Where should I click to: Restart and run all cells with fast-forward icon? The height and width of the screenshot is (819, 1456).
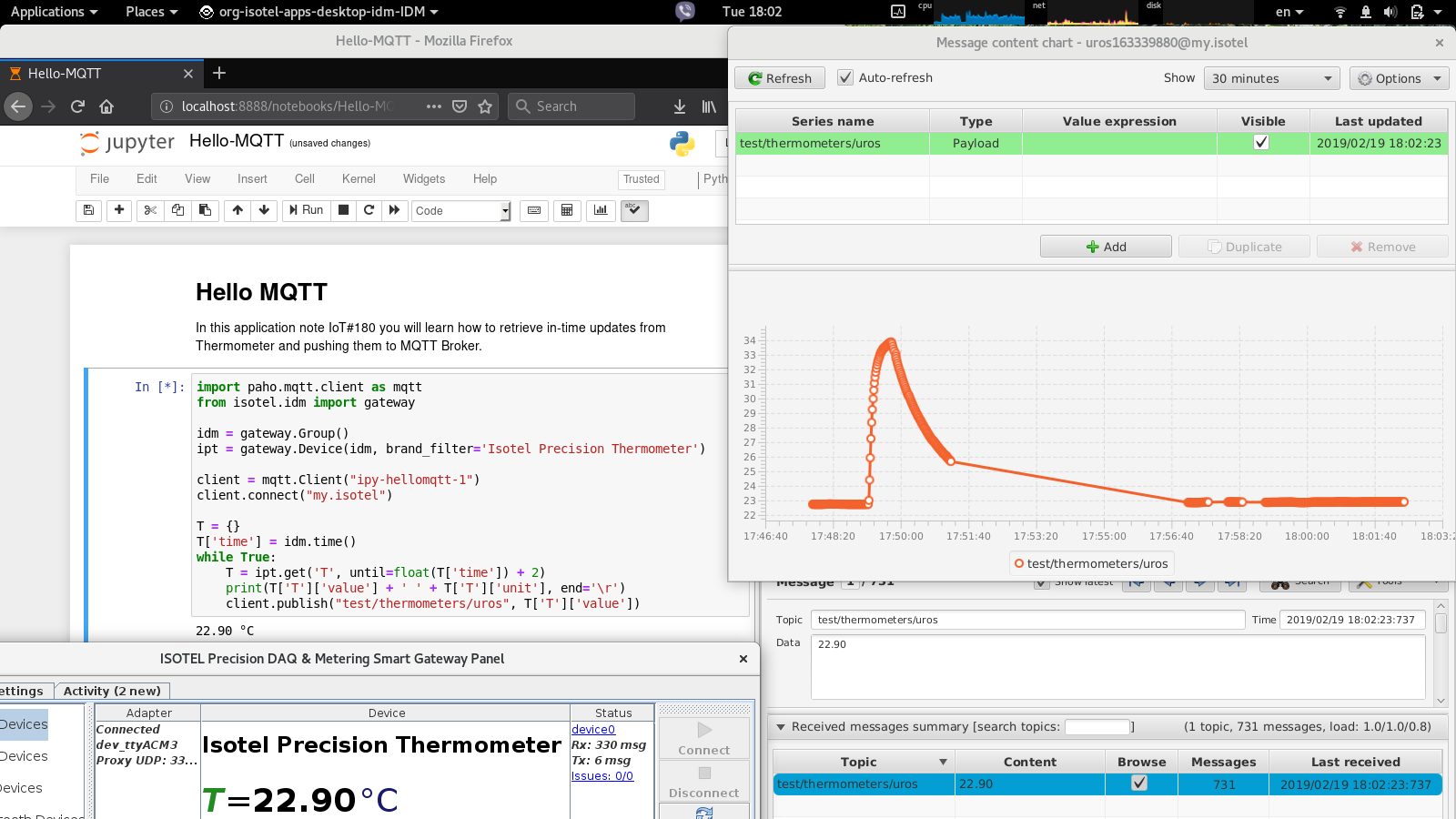[394, 210]
